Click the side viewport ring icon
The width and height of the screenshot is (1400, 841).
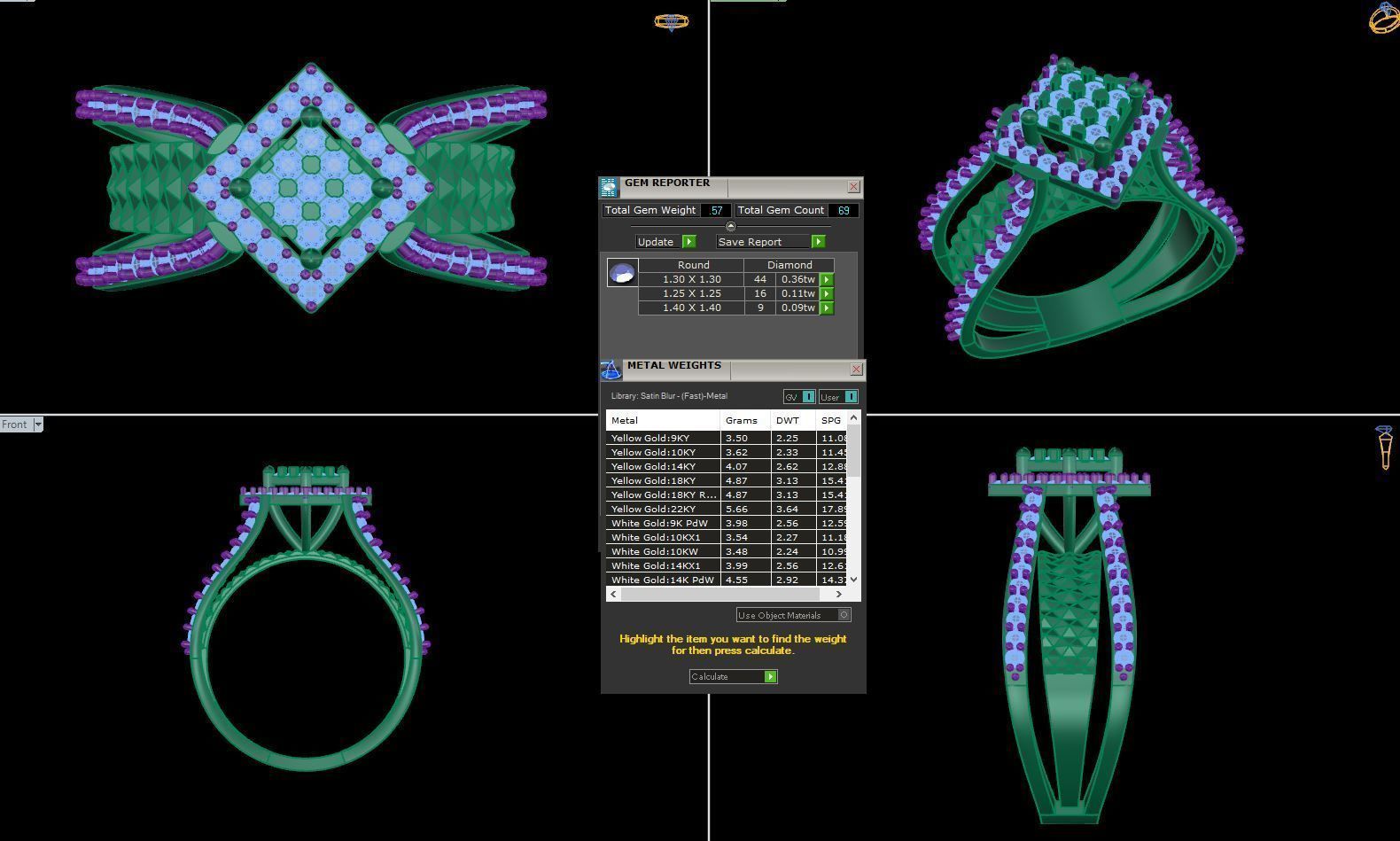tap(1386, 448)
